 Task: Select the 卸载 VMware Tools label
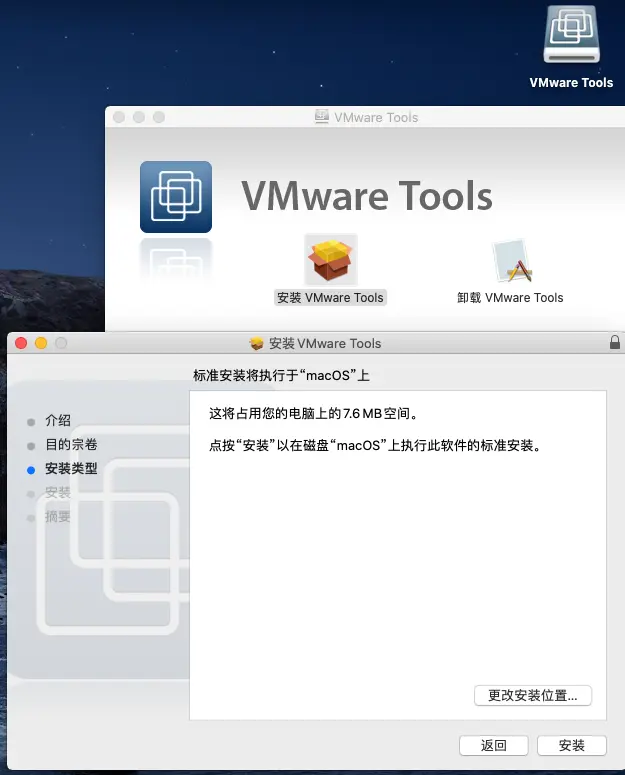click(x=510, y=298)
